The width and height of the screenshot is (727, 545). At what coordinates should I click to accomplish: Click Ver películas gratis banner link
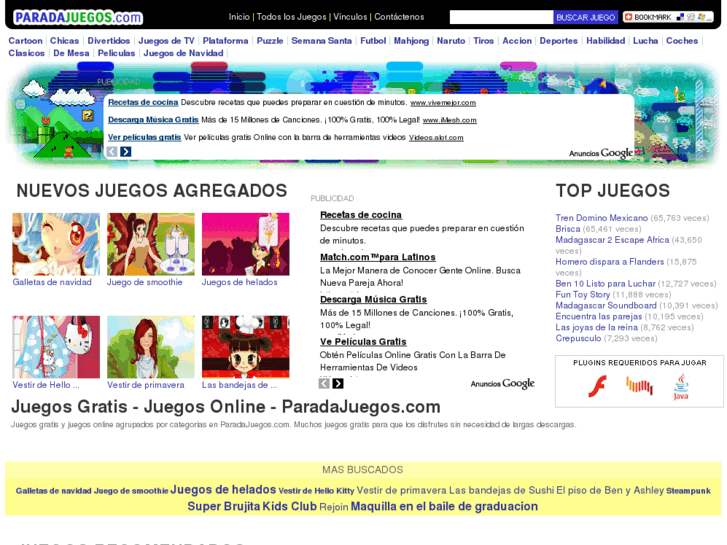click(x=144, y=137)
